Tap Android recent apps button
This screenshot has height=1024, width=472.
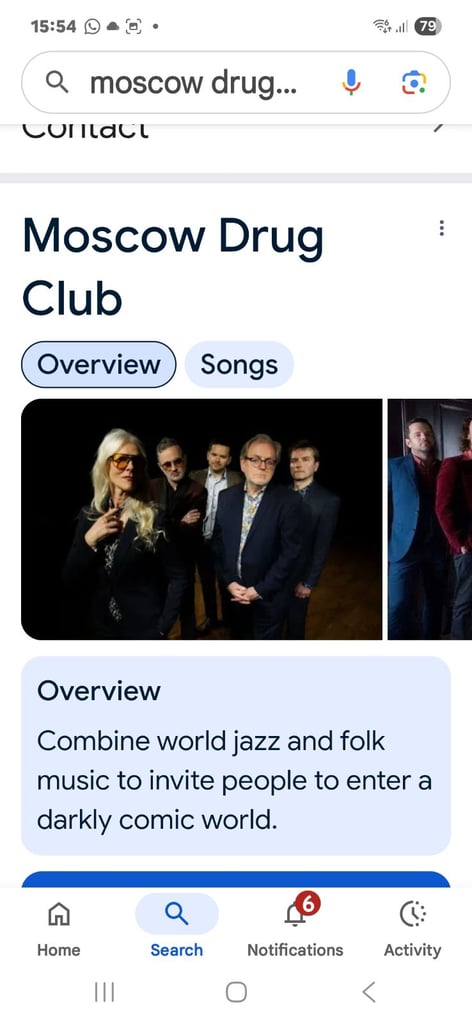(x=104, y=993)
